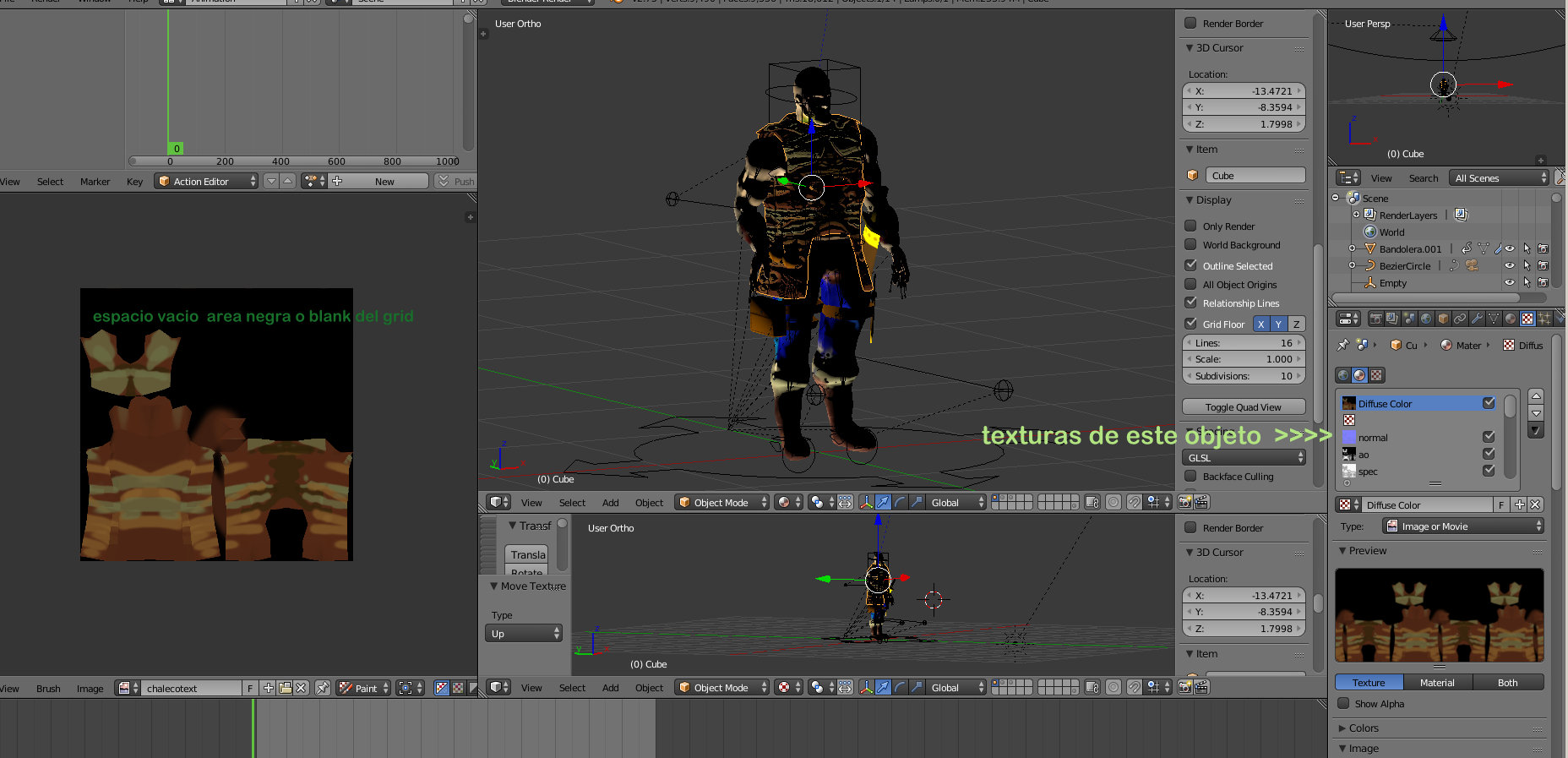Click the OpenGL render camera icon in viewport header
The image size is (1568, 758).
1184,502
